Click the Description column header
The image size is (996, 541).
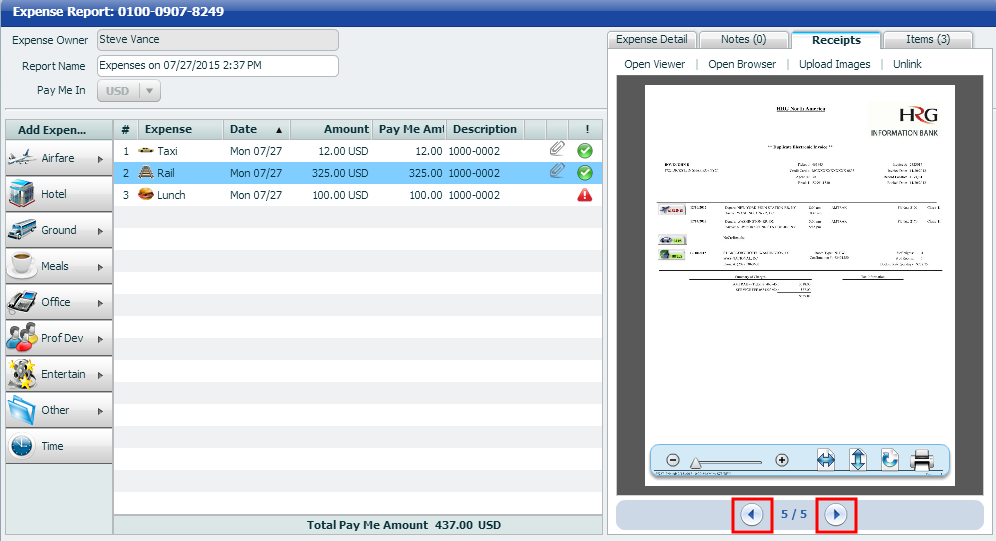coord(486,129)
